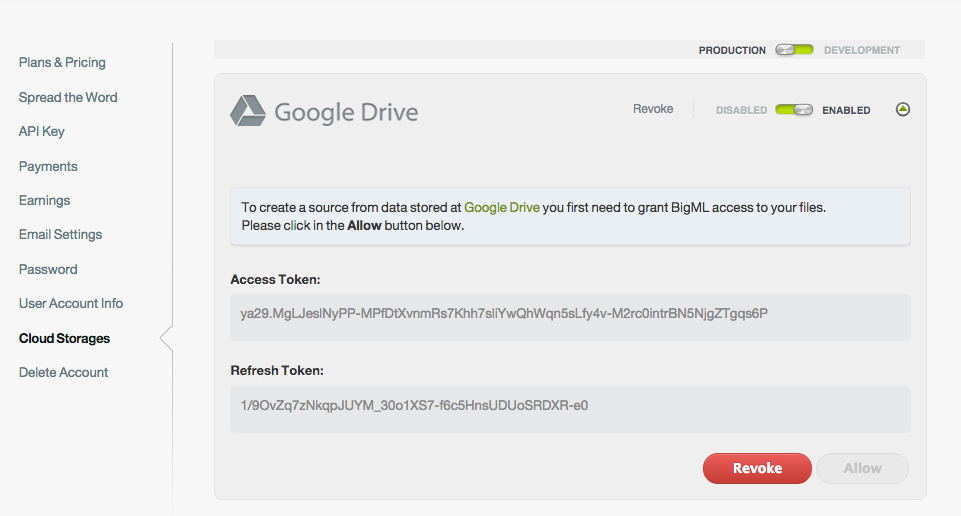Open the Google Drive hyperlink in notice
The width and height of the screenshot is (961, 516).
pyautogui.click(x=502, y=208)
